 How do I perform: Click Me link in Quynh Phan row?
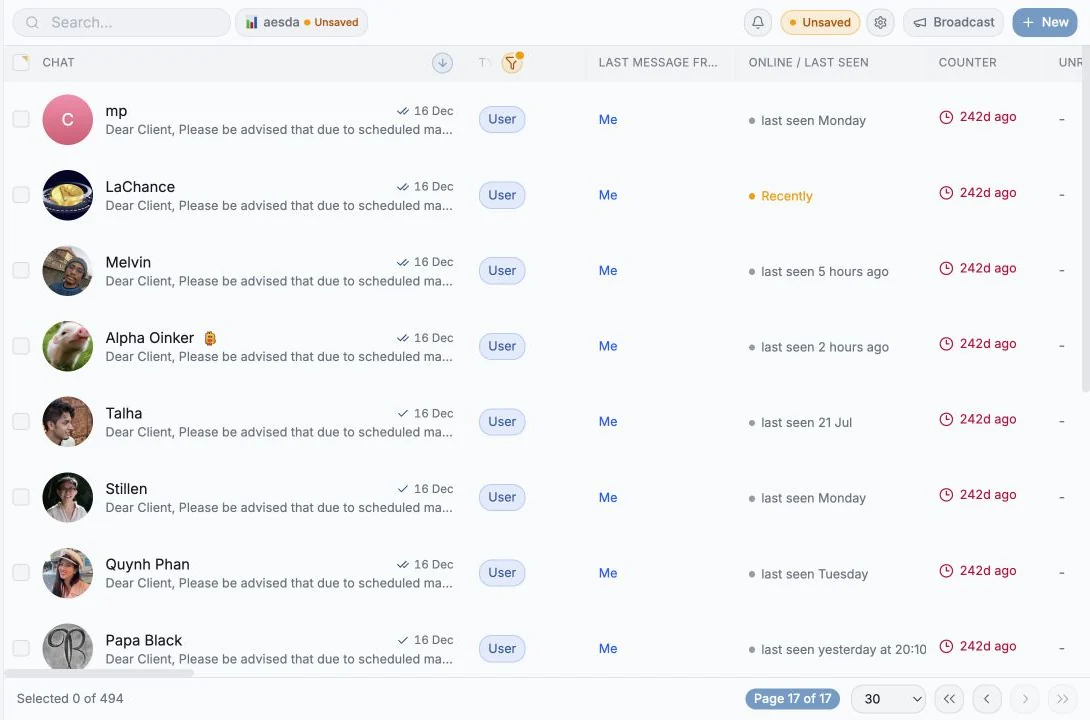[608, 573]
